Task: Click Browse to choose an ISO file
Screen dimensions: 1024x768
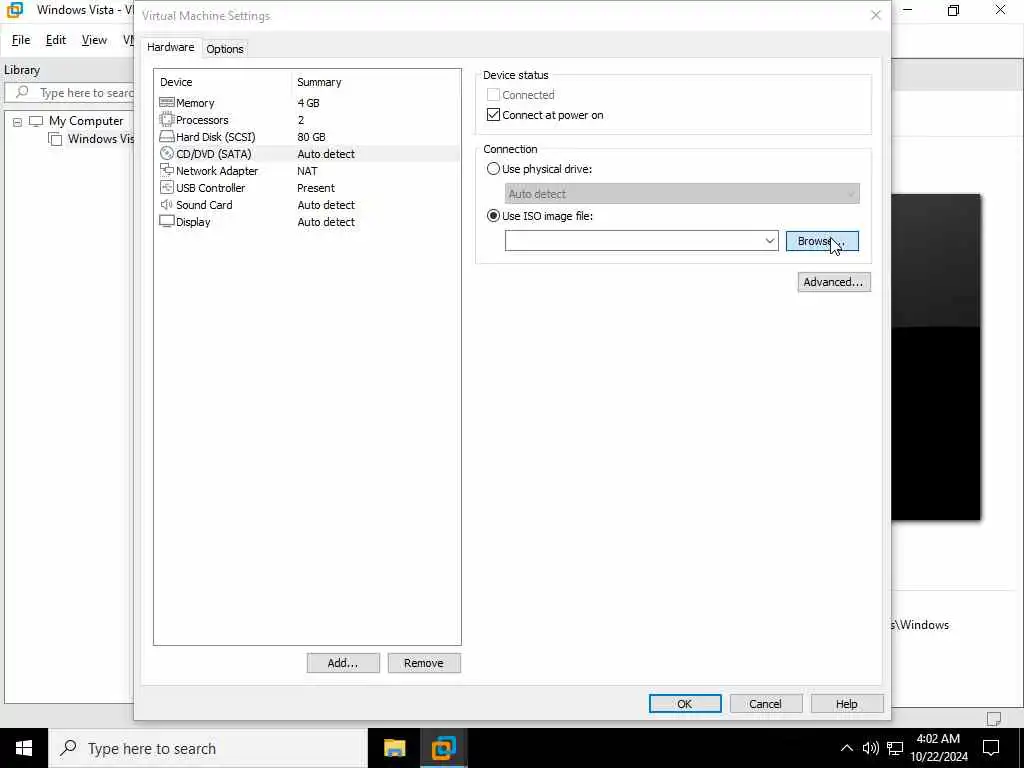Action: (822, 241)
